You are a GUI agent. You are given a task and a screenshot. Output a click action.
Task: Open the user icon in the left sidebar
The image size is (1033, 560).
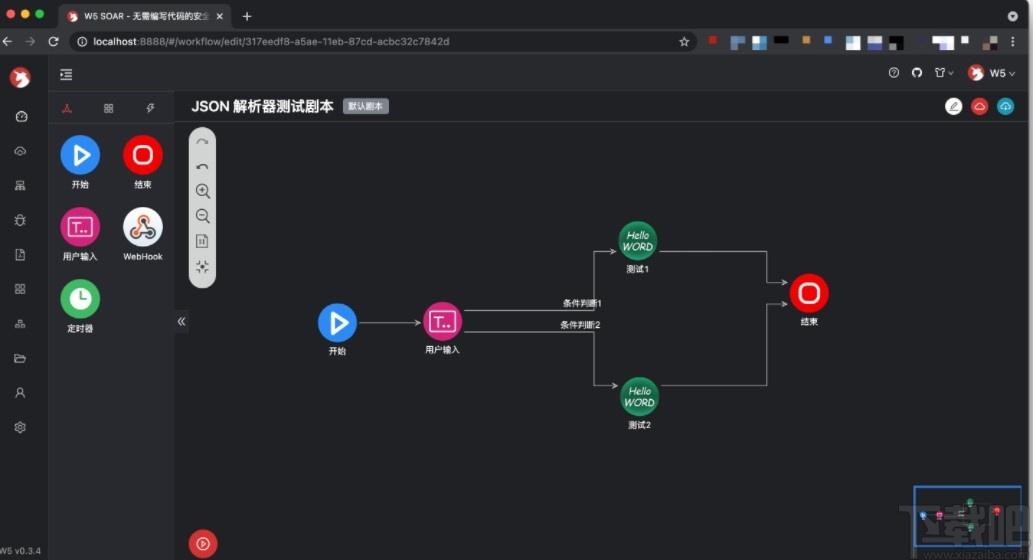[x=20, y=393]
